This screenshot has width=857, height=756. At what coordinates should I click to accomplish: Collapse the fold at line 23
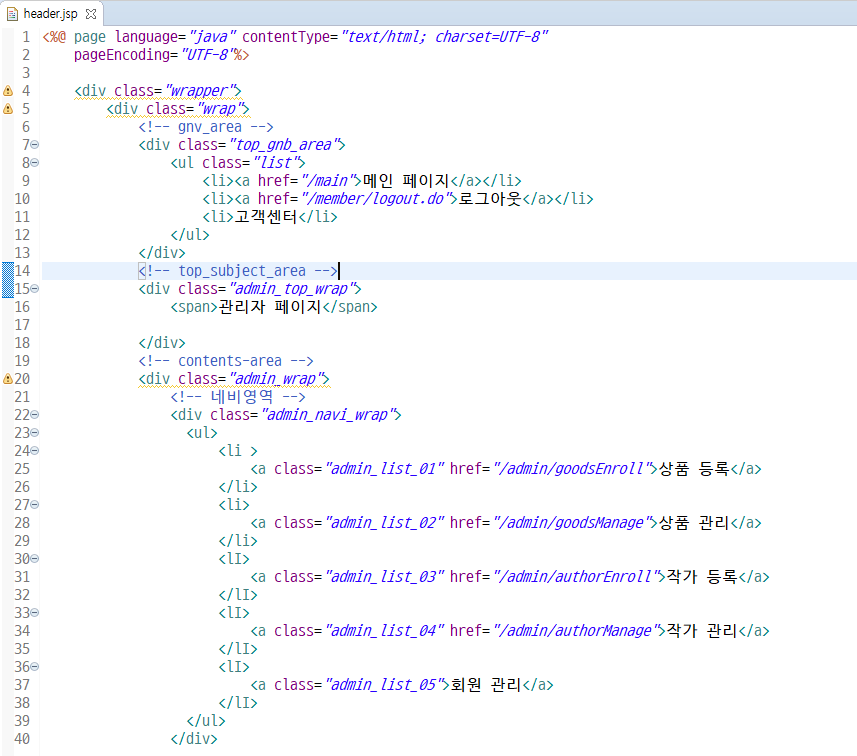click(x=35, y=433)
